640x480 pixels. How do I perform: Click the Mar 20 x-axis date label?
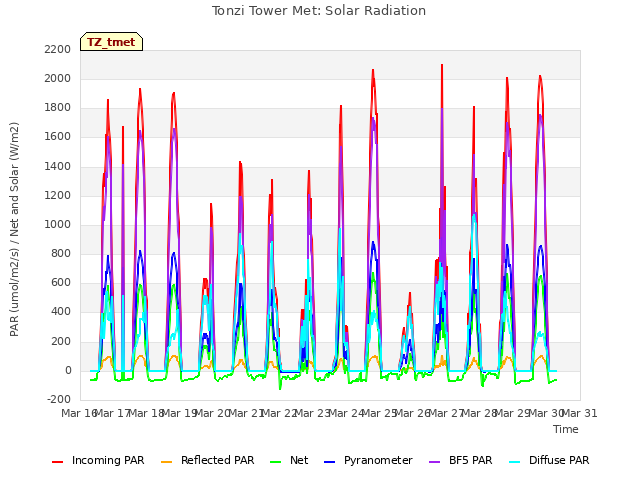(212, 413)
